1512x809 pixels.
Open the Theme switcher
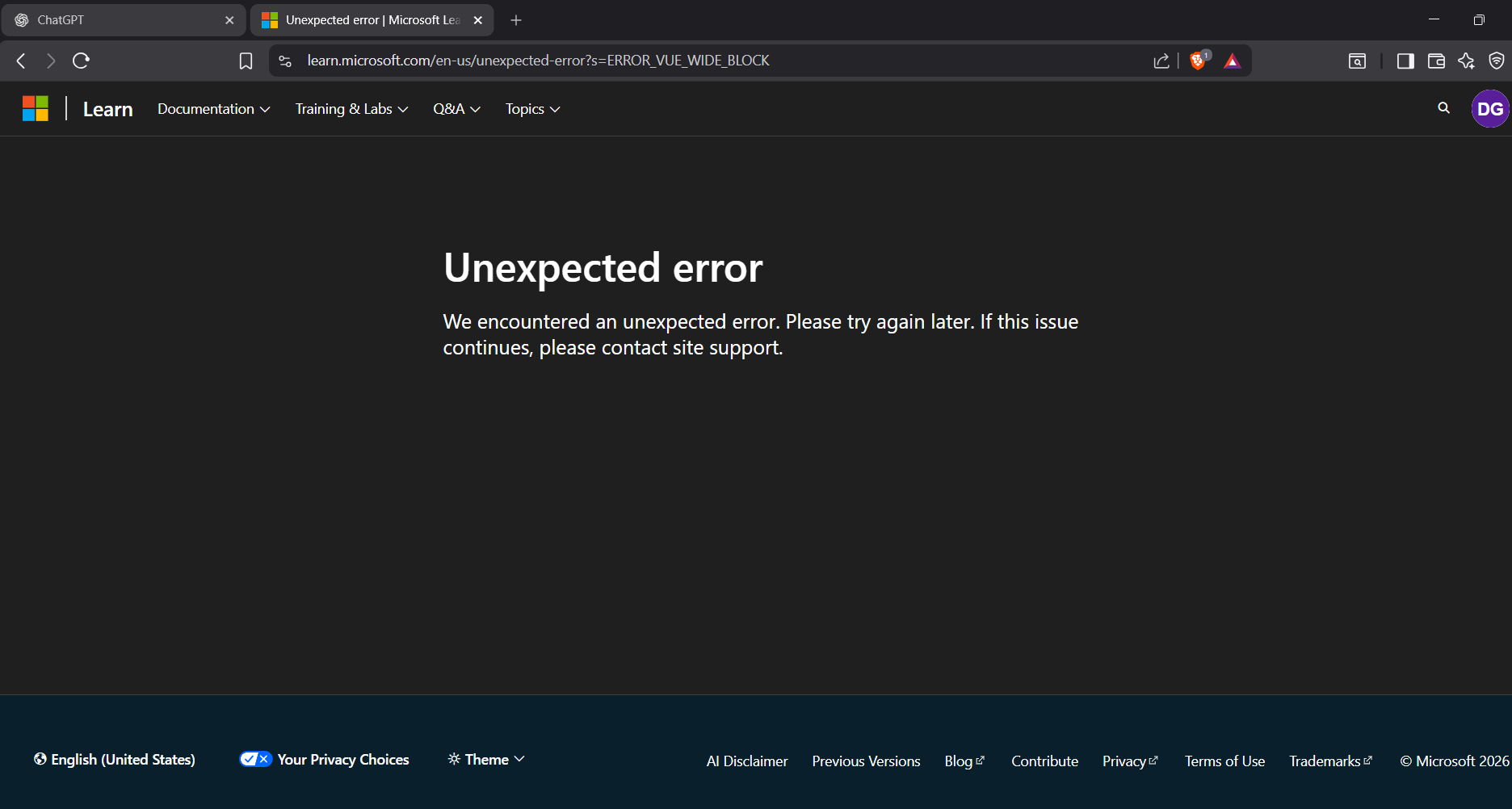pyautogui.click(x=485, y=759)
